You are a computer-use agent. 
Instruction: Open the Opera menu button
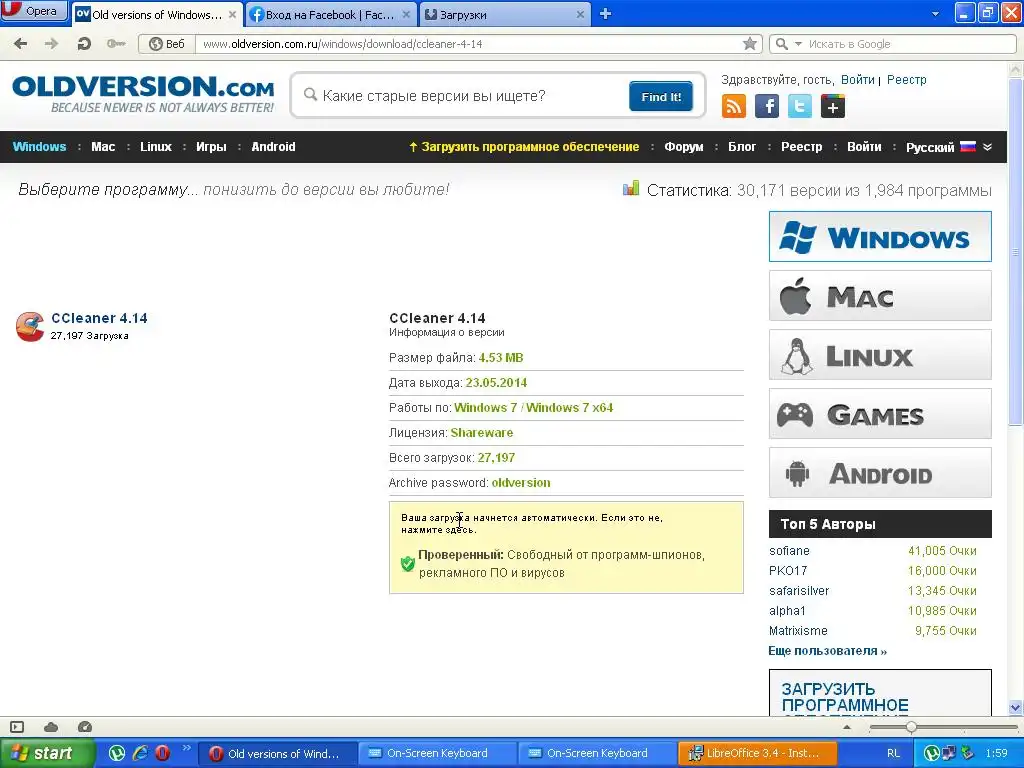(34, 10)
